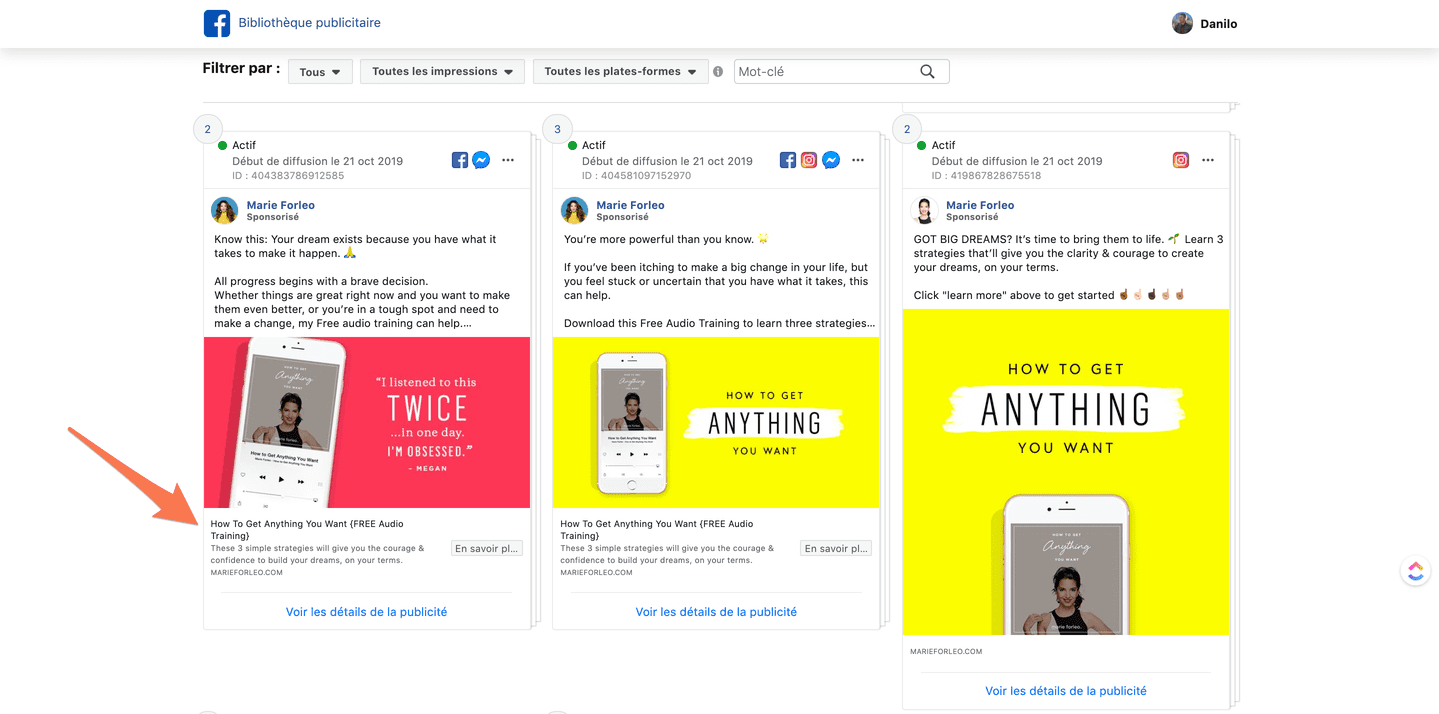
Task: Open the three-dot menu on the 'GOT BIG DREAMS' ad
Action: [1208, 160]
